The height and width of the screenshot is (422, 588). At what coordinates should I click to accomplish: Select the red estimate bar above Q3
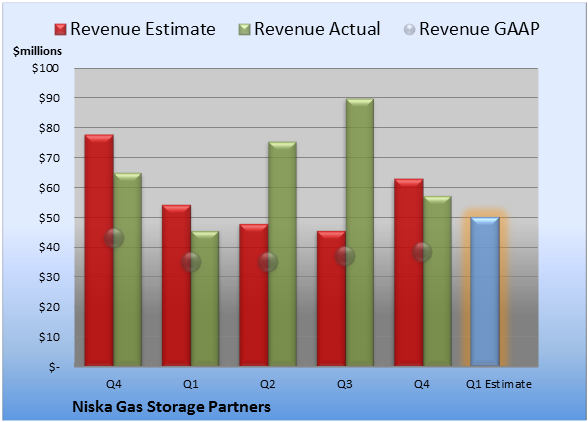[331, 299]
